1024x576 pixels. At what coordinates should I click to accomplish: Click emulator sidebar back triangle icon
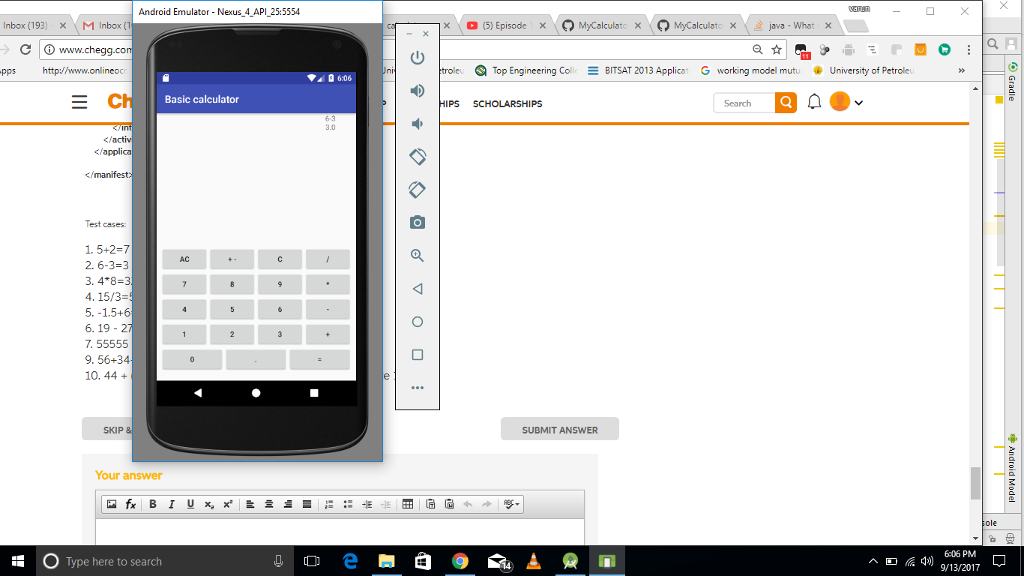[417, 289]
